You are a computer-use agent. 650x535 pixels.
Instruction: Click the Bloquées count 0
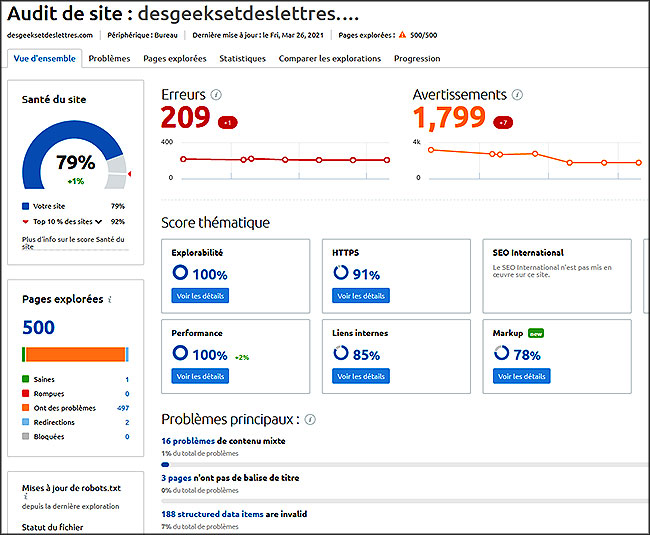(x=127, y=436)
